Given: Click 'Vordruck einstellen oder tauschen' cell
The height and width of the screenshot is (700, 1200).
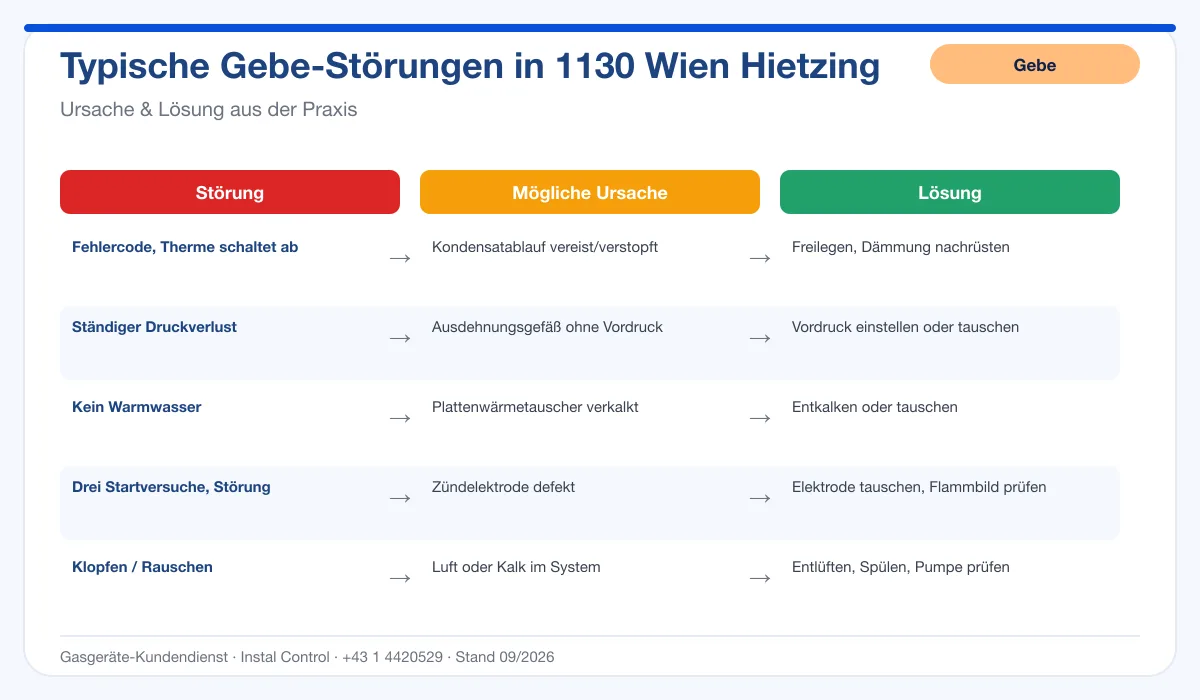Looking at the screenshot, I should click(x=905, y=327).
